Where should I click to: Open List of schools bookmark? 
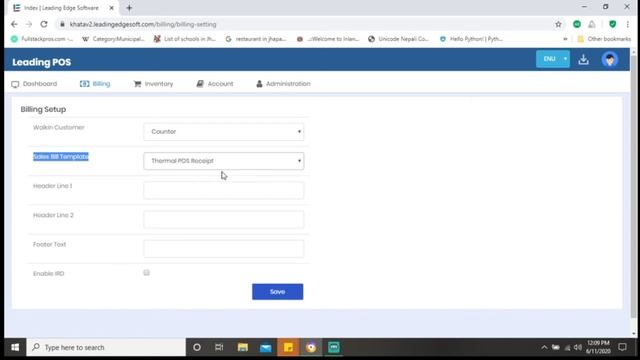(x=184, y=39)
